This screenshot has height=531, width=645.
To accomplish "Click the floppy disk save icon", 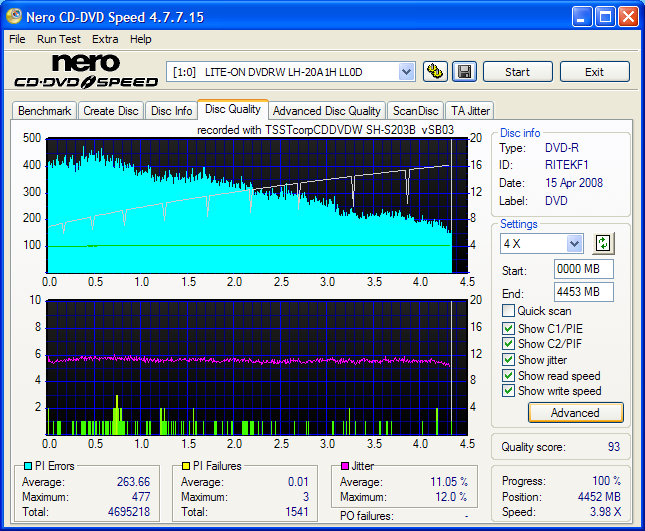I will point(464,72).
